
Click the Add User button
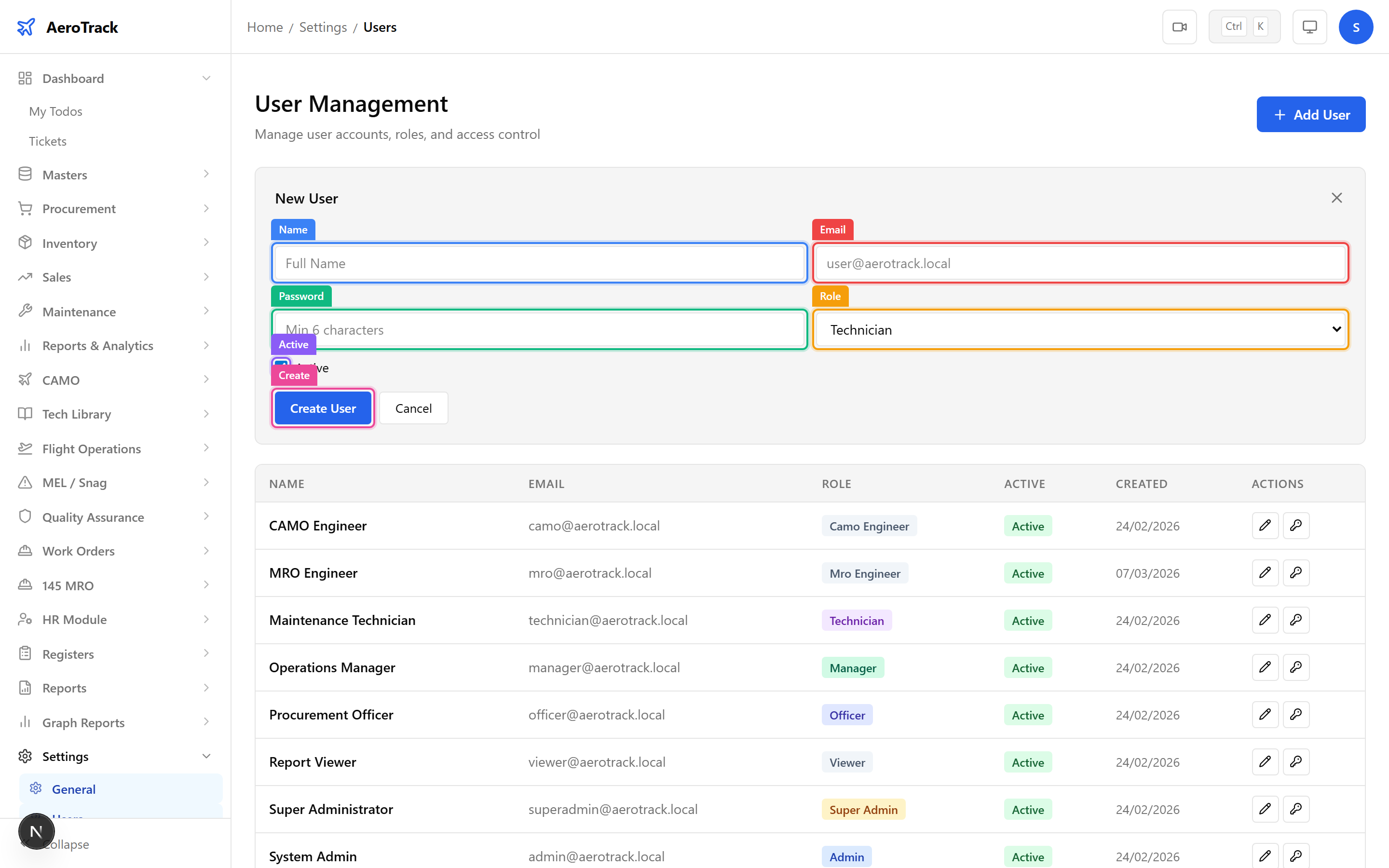point(1311,114)
